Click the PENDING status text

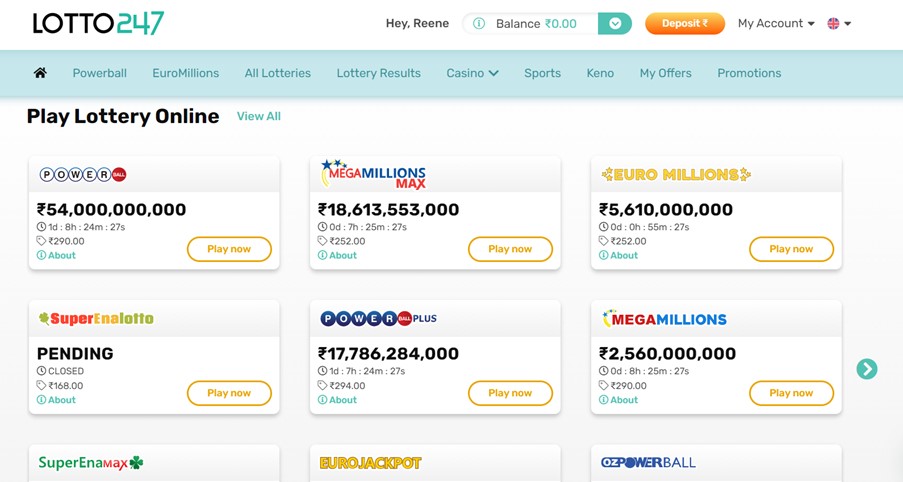coord(75,354)
